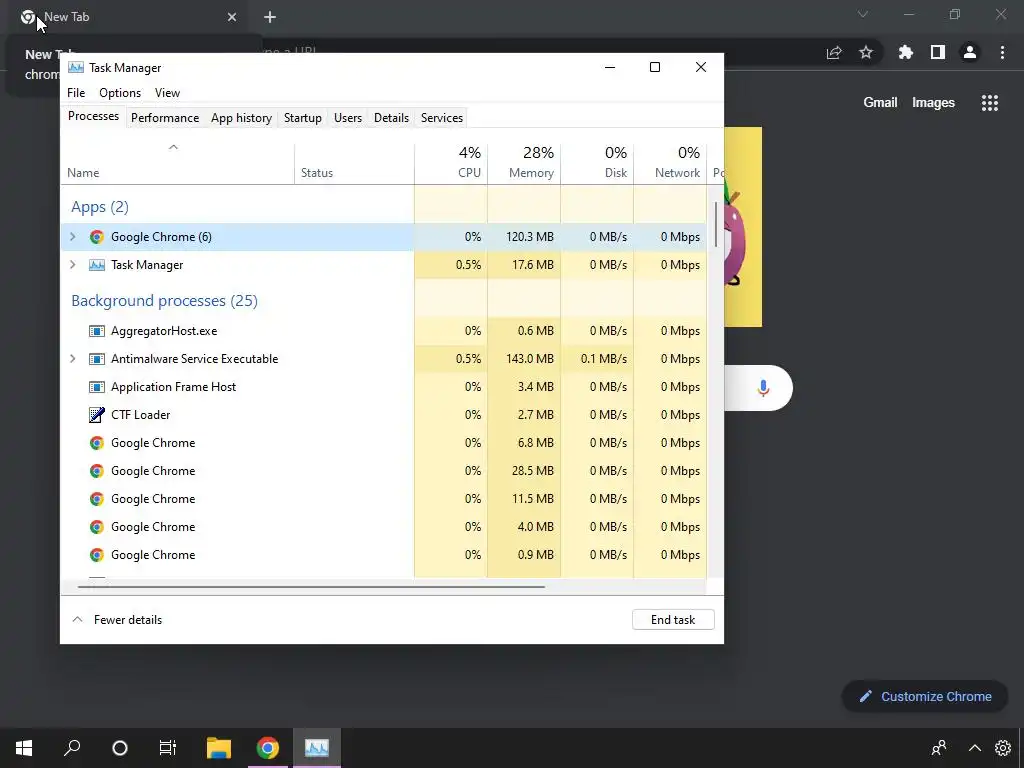Click the Application Frame Host icon
The height and width of the screenshot is (768, 1024).
[x=97, y=387]
